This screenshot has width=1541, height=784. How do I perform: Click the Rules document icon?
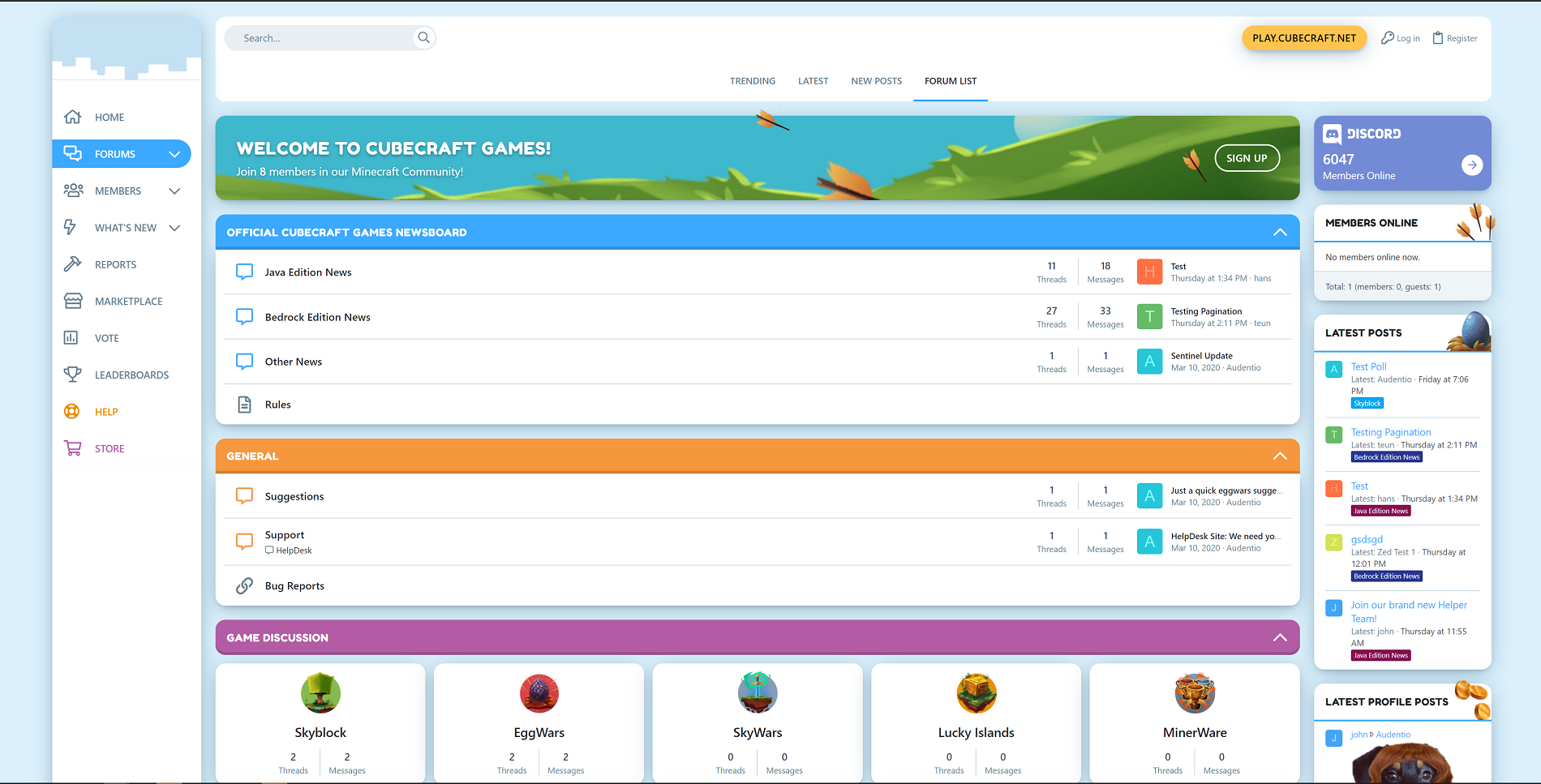[244, 405]
